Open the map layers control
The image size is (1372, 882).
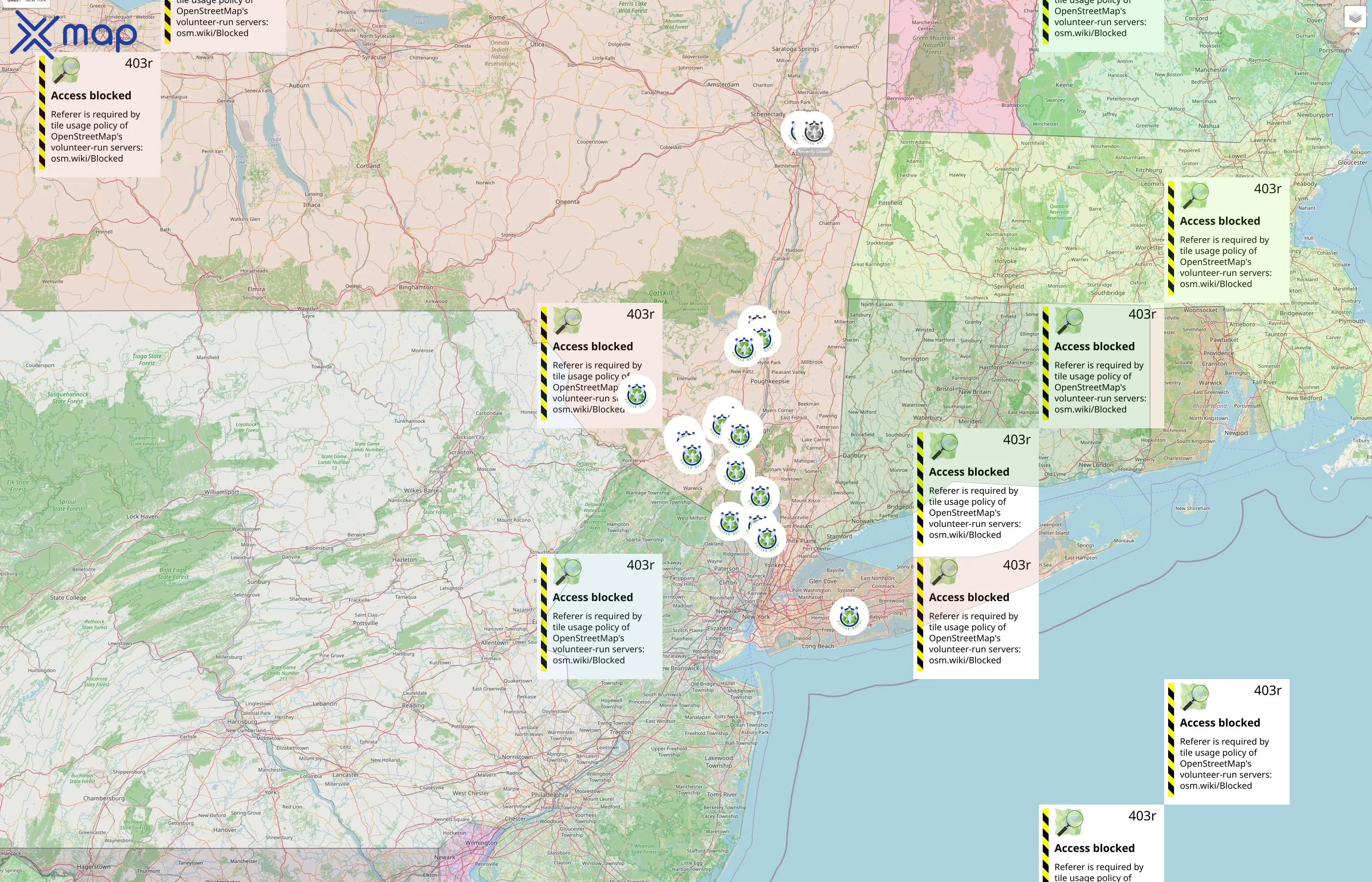click(1355, 17)
